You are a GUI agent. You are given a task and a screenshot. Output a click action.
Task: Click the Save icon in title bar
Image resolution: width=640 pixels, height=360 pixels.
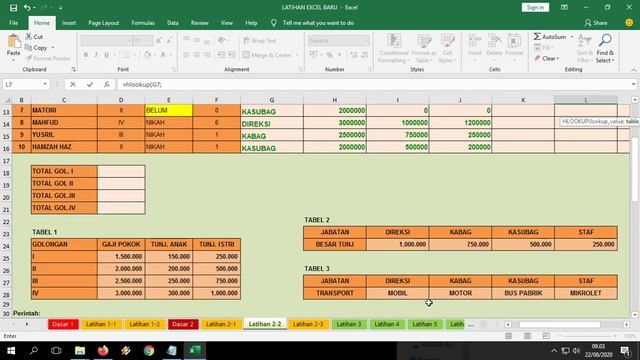[x=13, y=8]
